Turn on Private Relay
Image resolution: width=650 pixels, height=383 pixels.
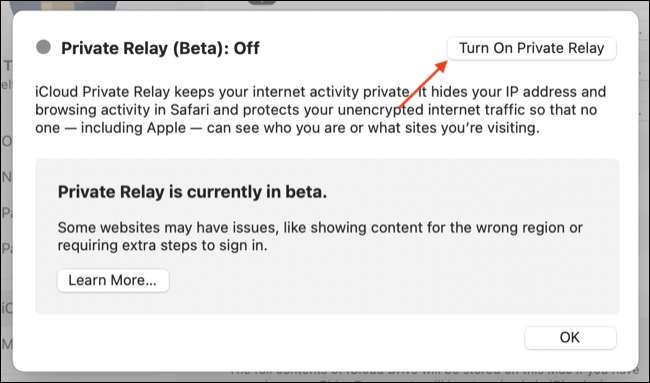tap(531, 48)
